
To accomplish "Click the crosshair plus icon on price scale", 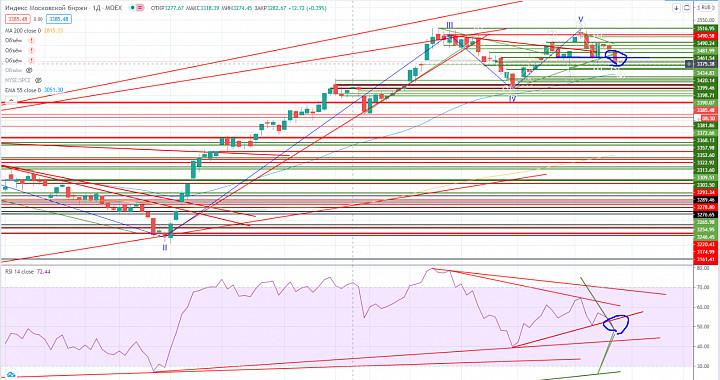I will pyautogui.click(x=689, y=64).
